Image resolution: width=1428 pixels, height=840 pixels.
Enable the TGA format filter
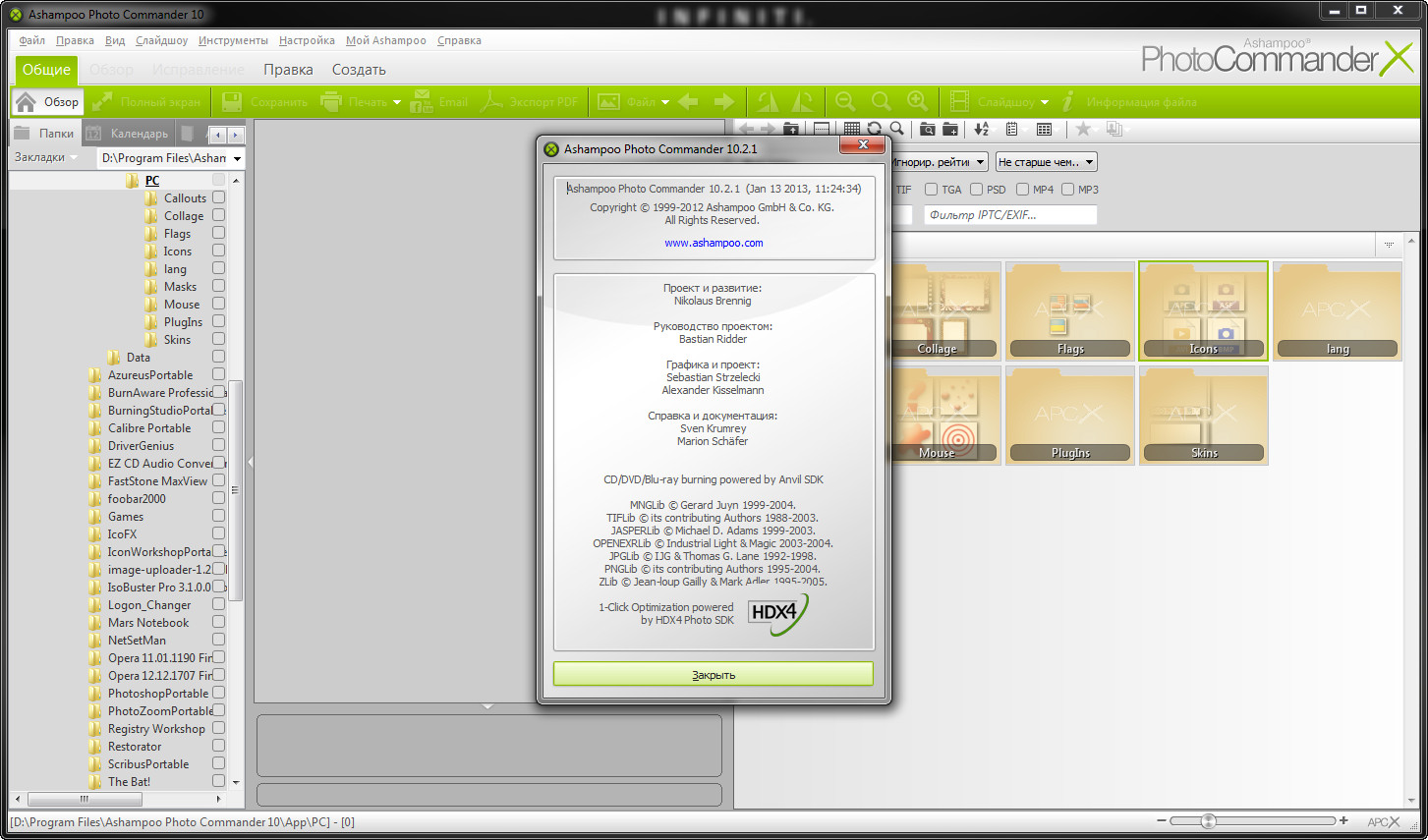tap(931, 190)
